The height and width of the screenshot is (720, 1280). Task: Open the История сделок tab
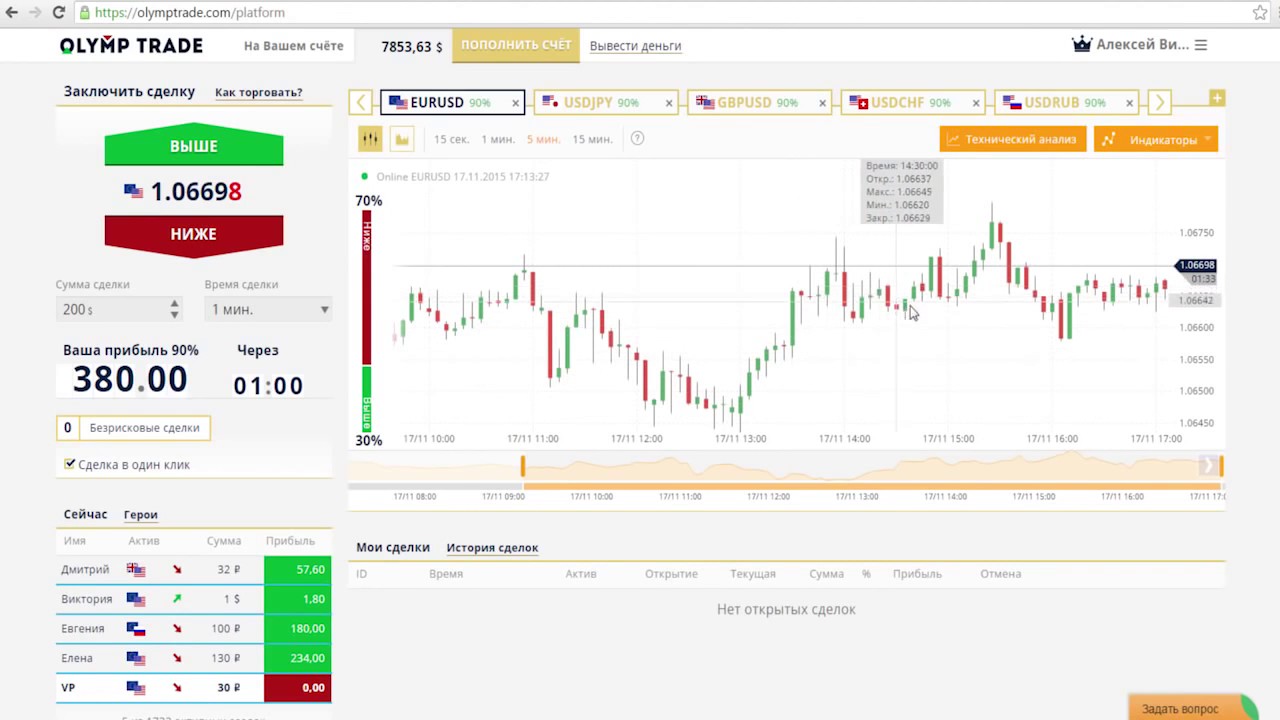492,548
